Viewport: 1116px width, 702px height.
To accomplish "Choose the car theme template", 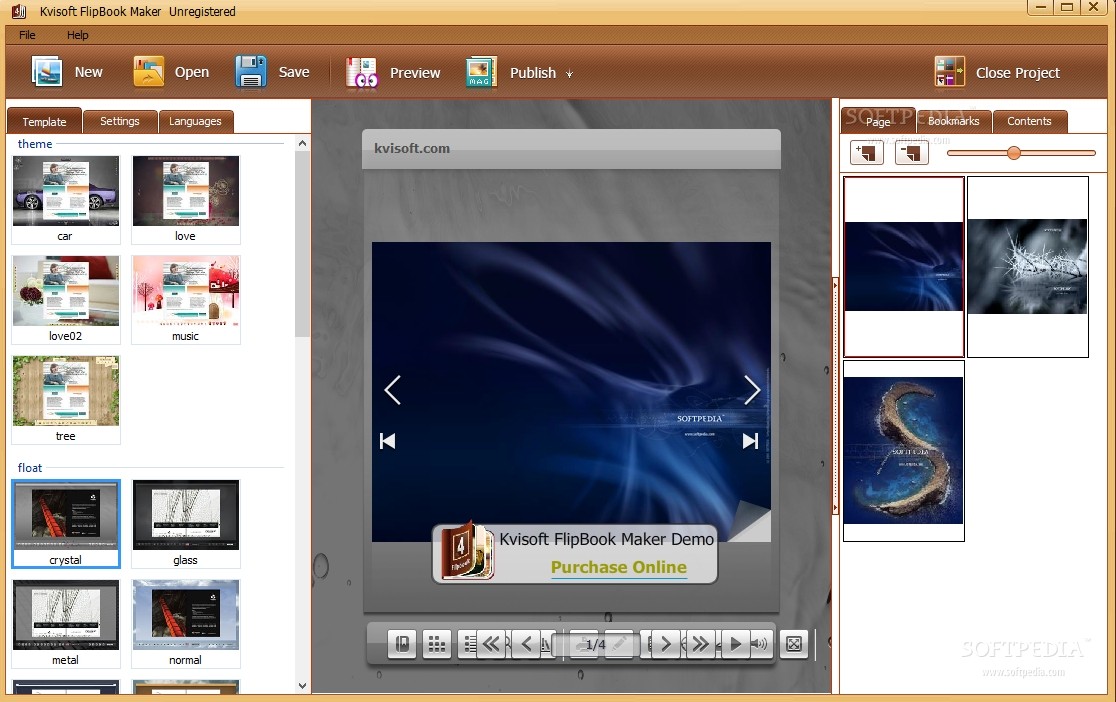I will pos(65,200).
